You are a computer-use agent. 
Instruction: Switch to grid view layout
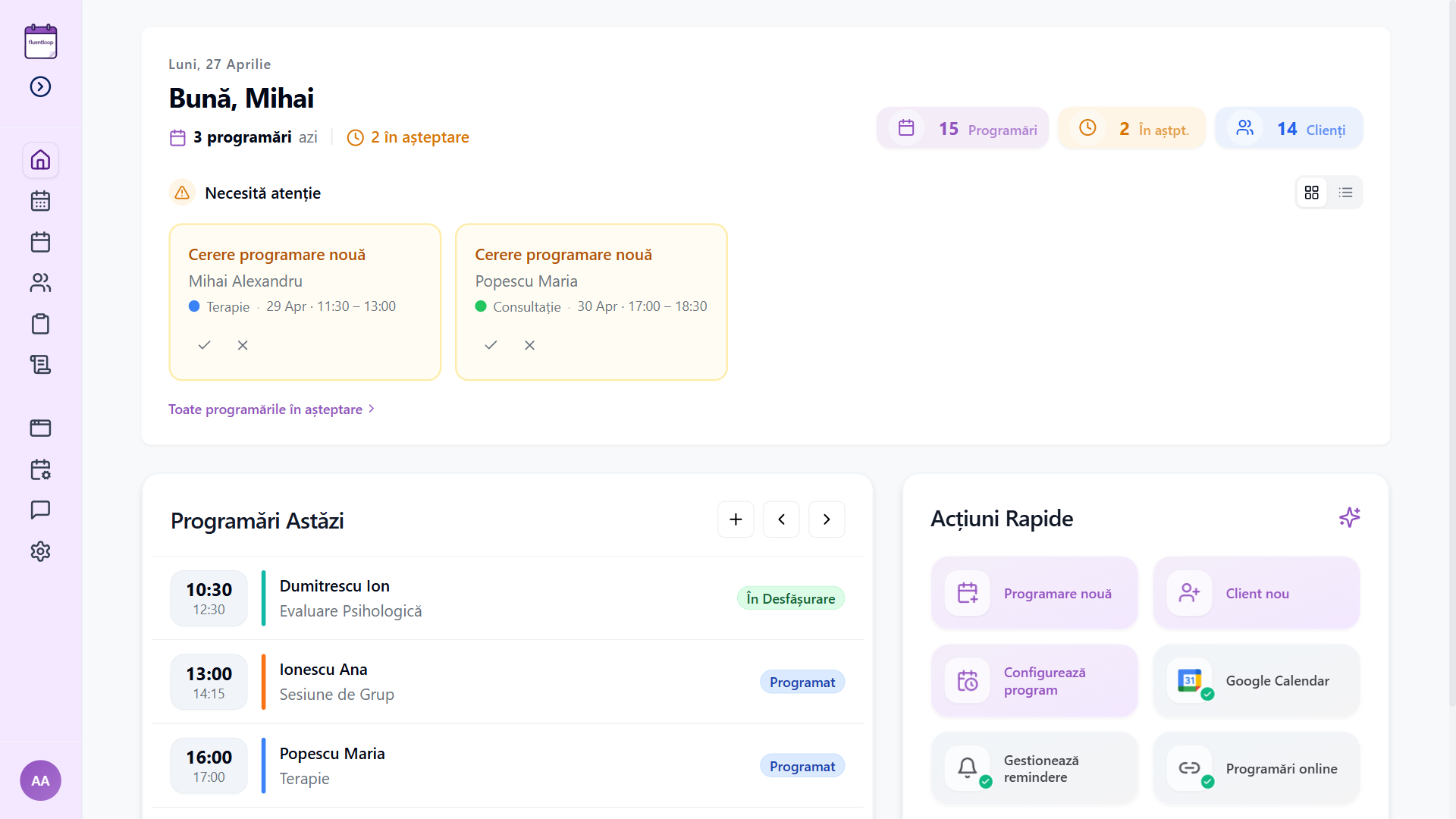click(x=1312, y=193)
